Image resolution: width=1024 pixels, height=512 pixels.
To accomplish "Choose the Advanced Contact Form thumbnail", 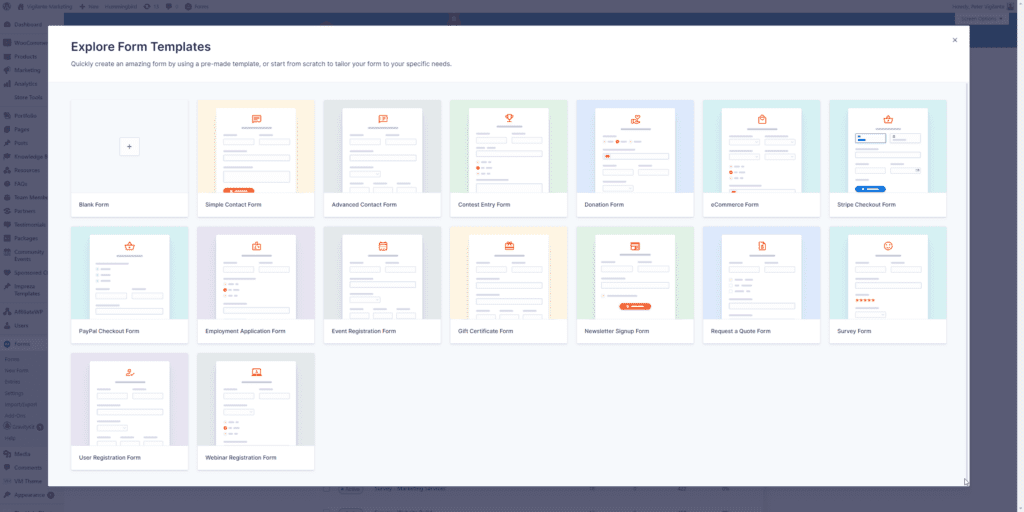I will (382, 146).
